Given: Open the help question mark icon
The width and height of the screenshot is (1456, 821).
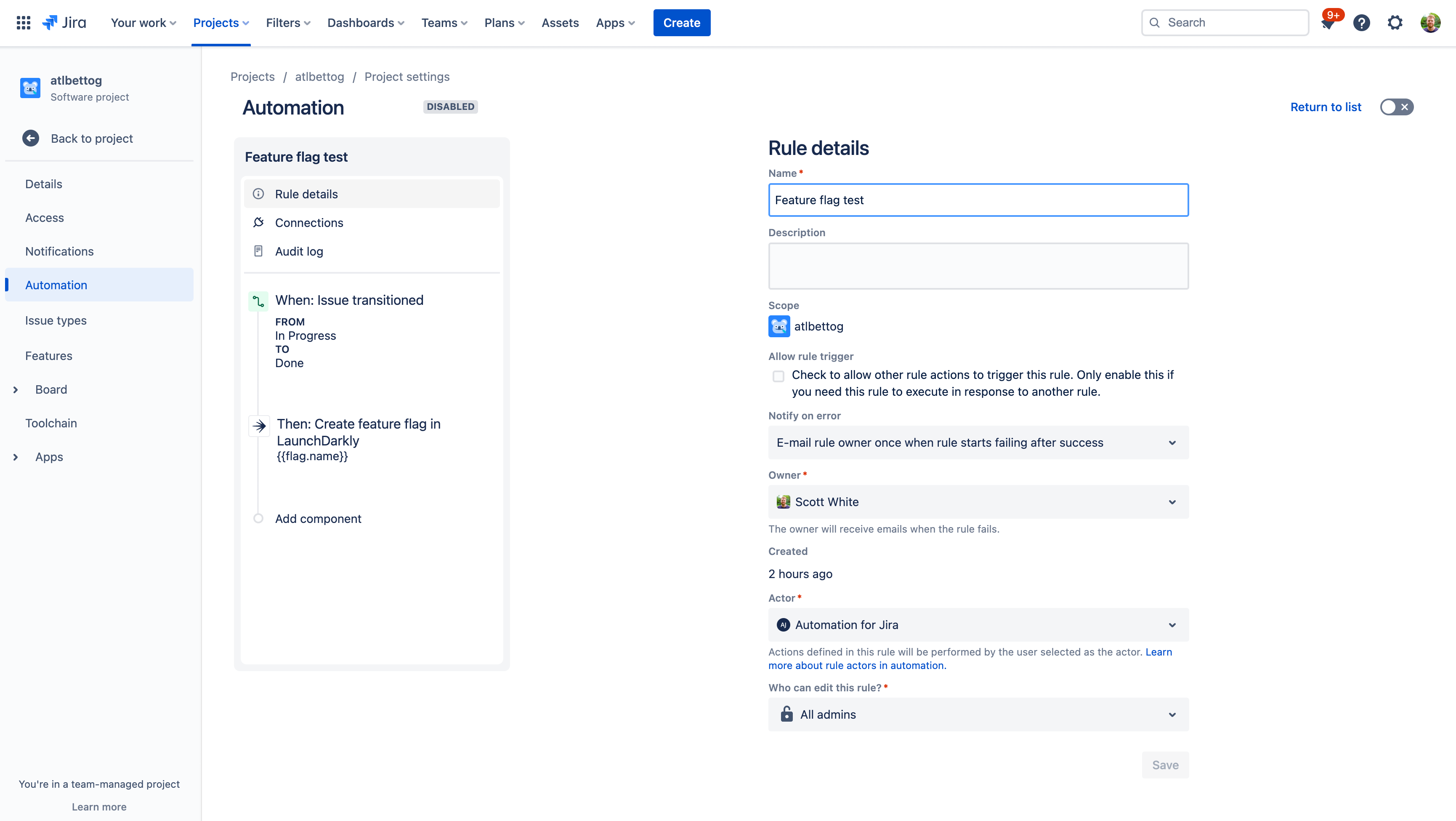Looking at the screenshot, I should (1362, 23).
